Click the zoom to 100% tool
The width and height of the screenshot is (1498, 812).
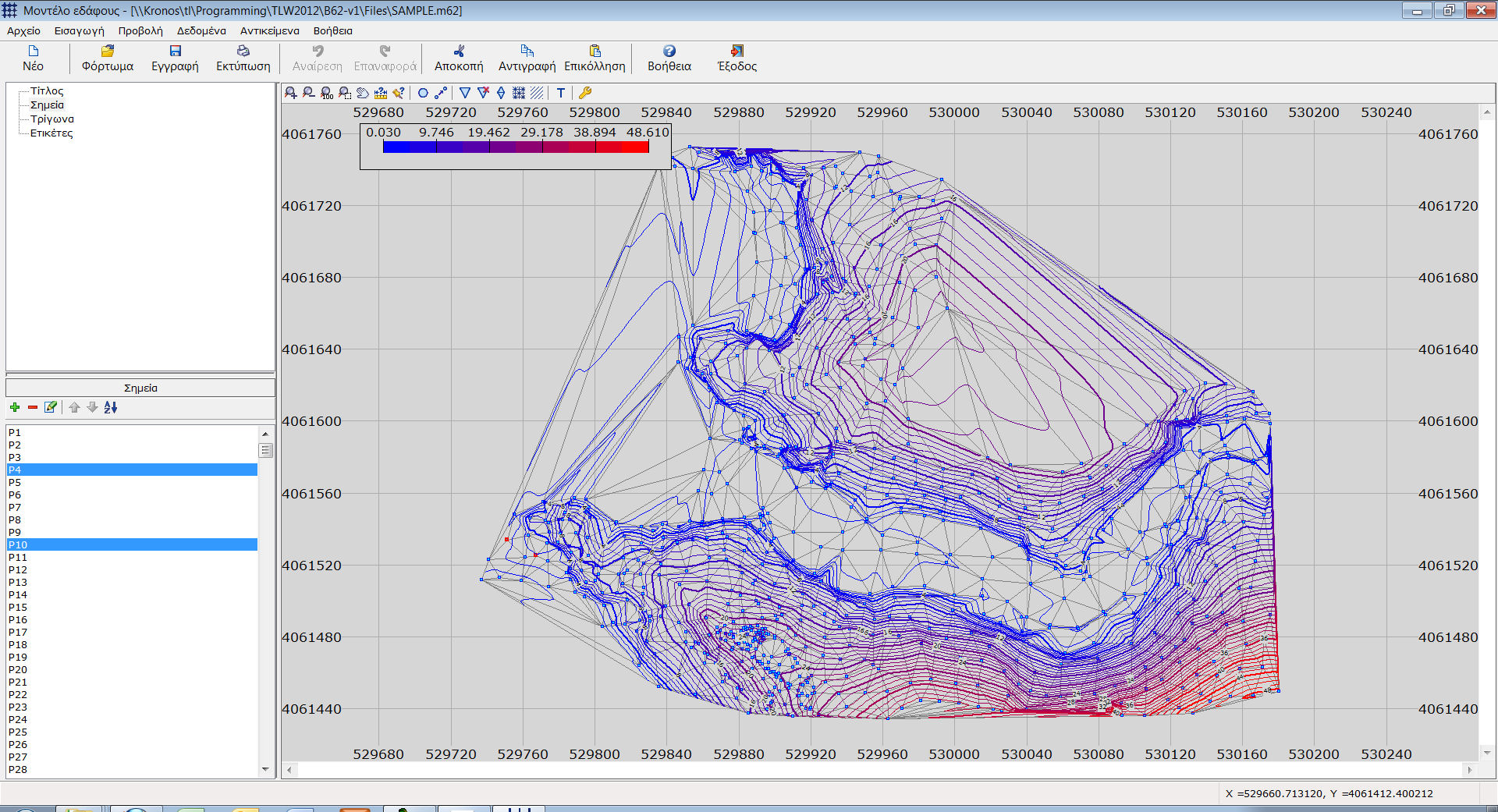click(x=327, y=93)
